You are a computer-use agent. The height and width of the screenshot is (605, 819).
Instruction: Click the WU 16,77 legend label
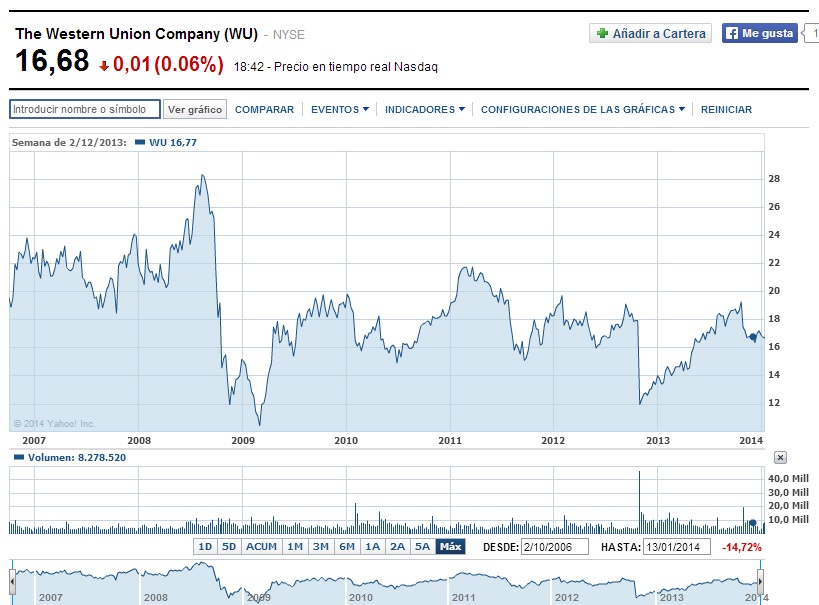[x=173, y=143]
